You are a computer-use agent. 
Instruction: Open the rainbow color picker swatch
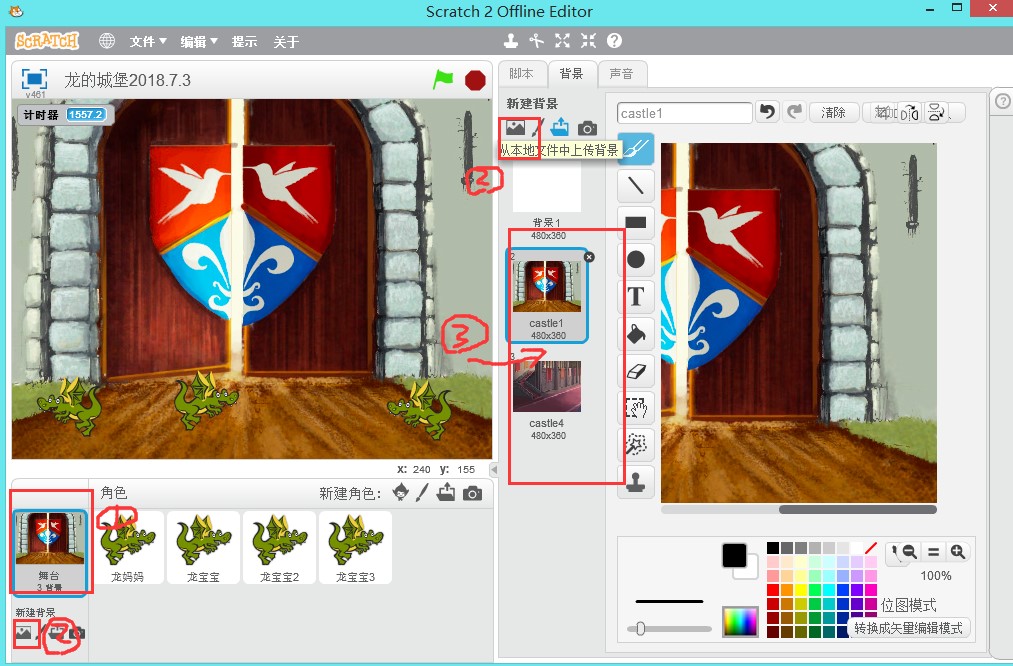click(x=740, y=621)
